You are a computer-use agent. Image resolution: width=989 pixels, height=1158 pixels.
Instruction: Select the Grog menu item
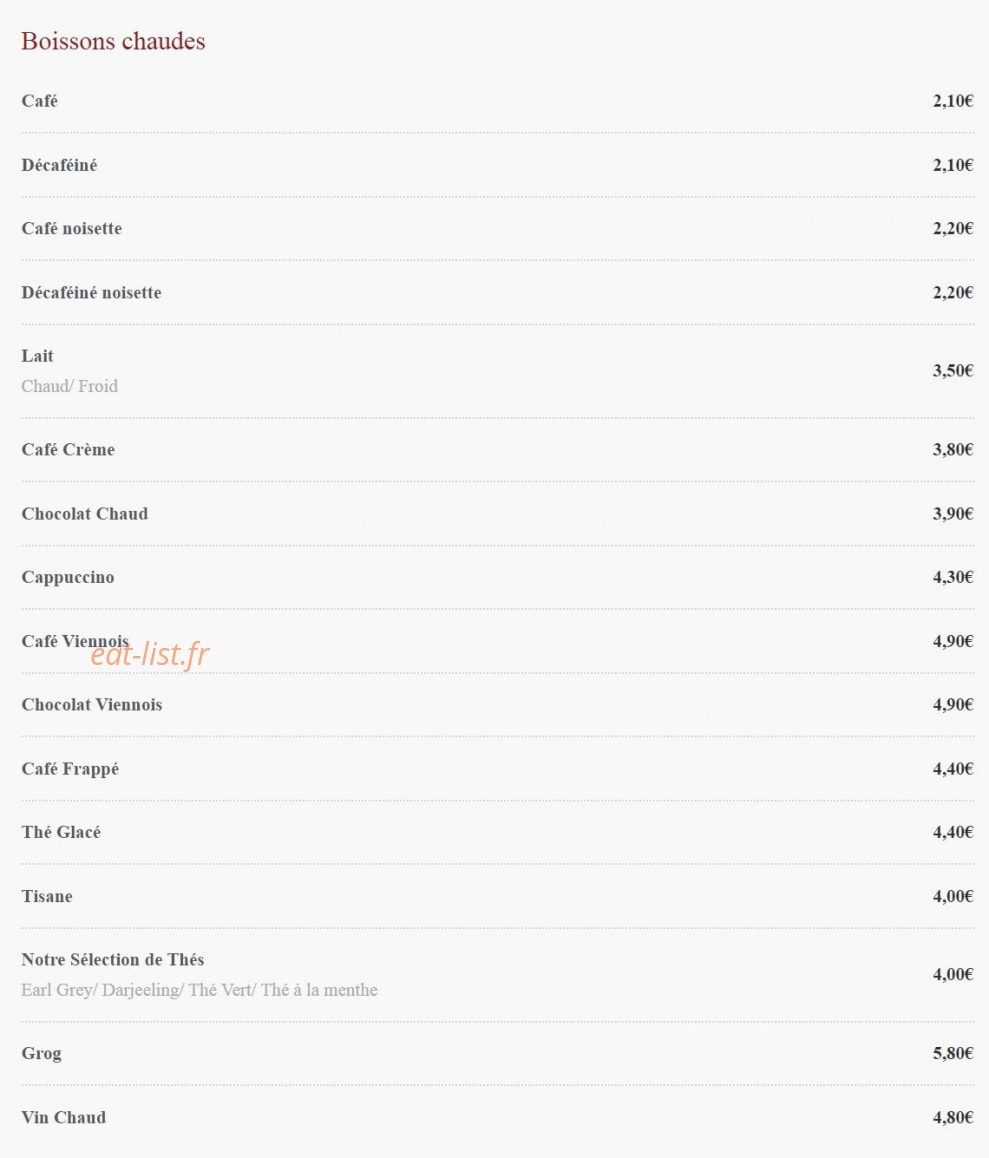(x=41, y=1053)
